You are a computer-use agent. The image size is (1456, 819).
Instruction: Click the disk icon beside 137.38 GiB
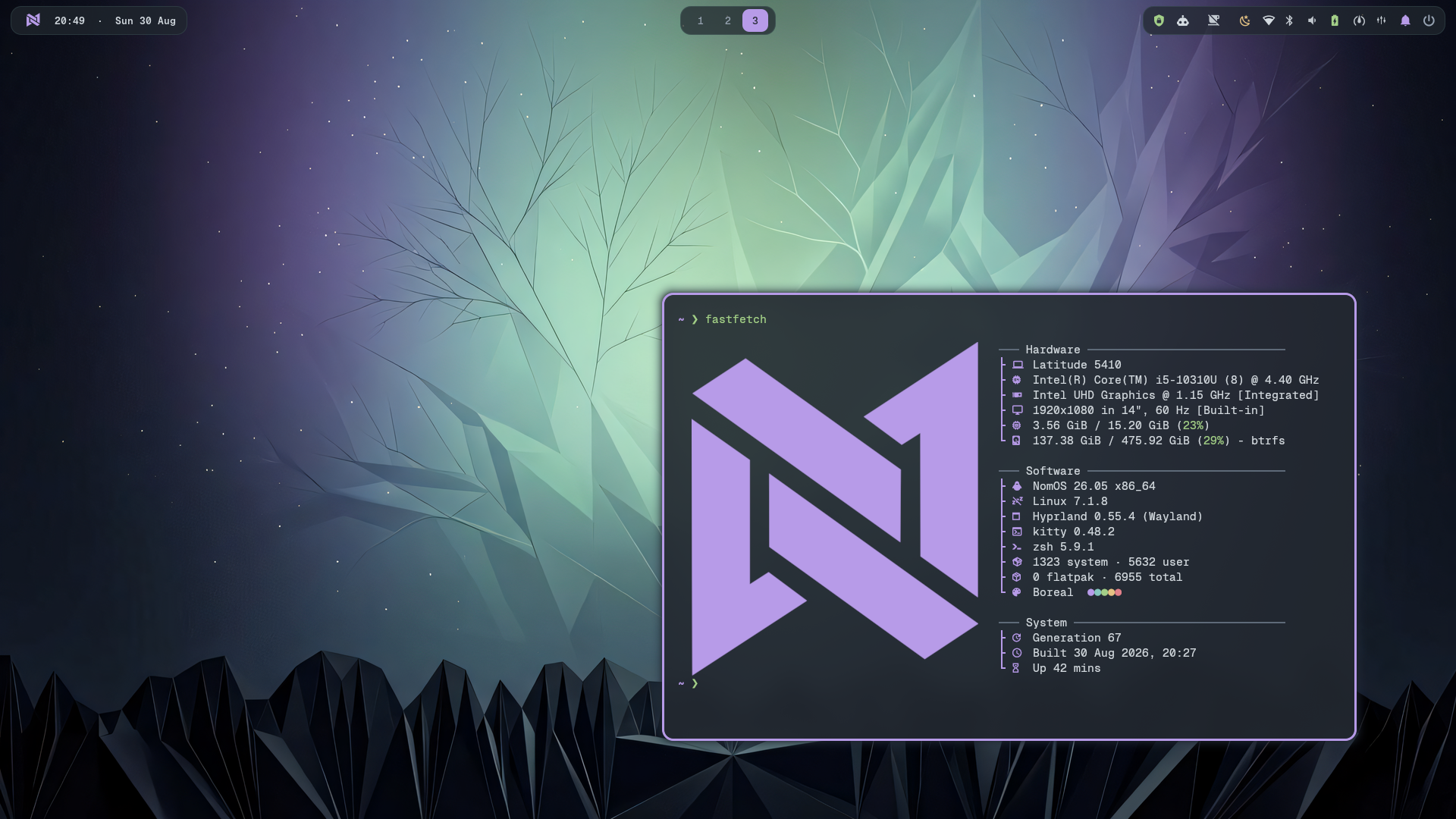(x=1017, y=441)
